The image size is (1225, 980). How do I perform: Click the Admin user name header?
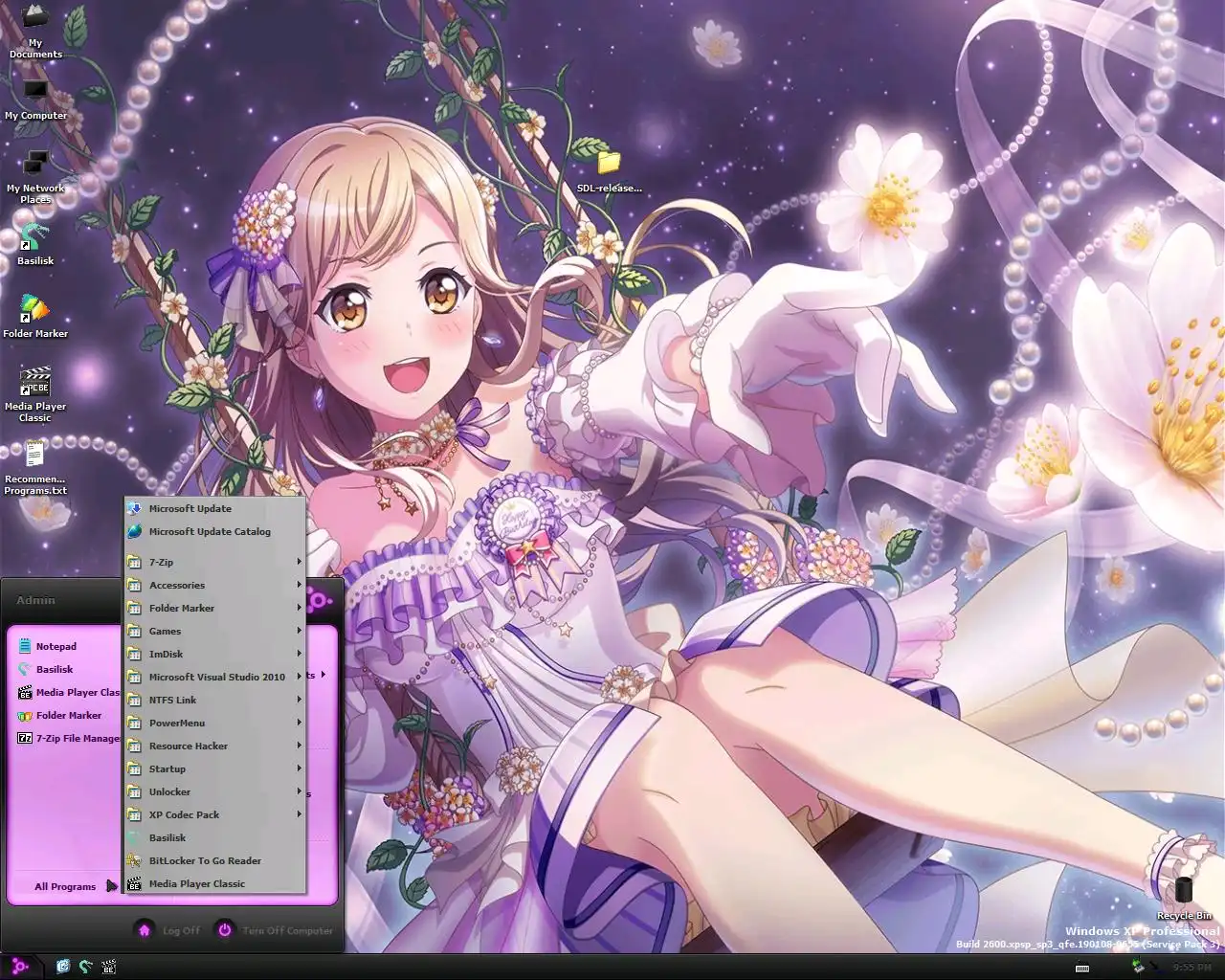[x=35, y=600]
